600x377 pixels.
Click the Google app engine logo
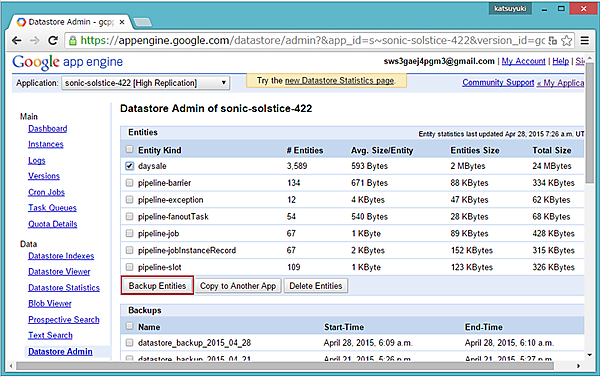click(x=67, y=62)
